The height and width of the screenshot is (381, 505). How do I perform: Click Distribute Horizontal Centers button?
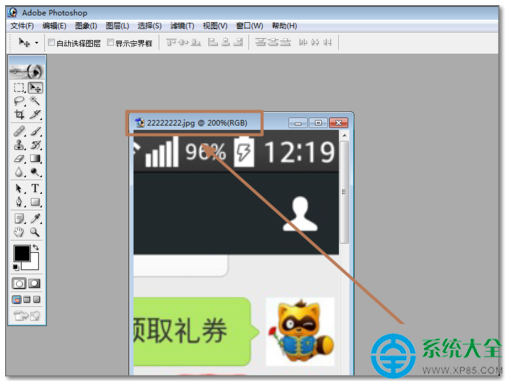click(315, 42)
